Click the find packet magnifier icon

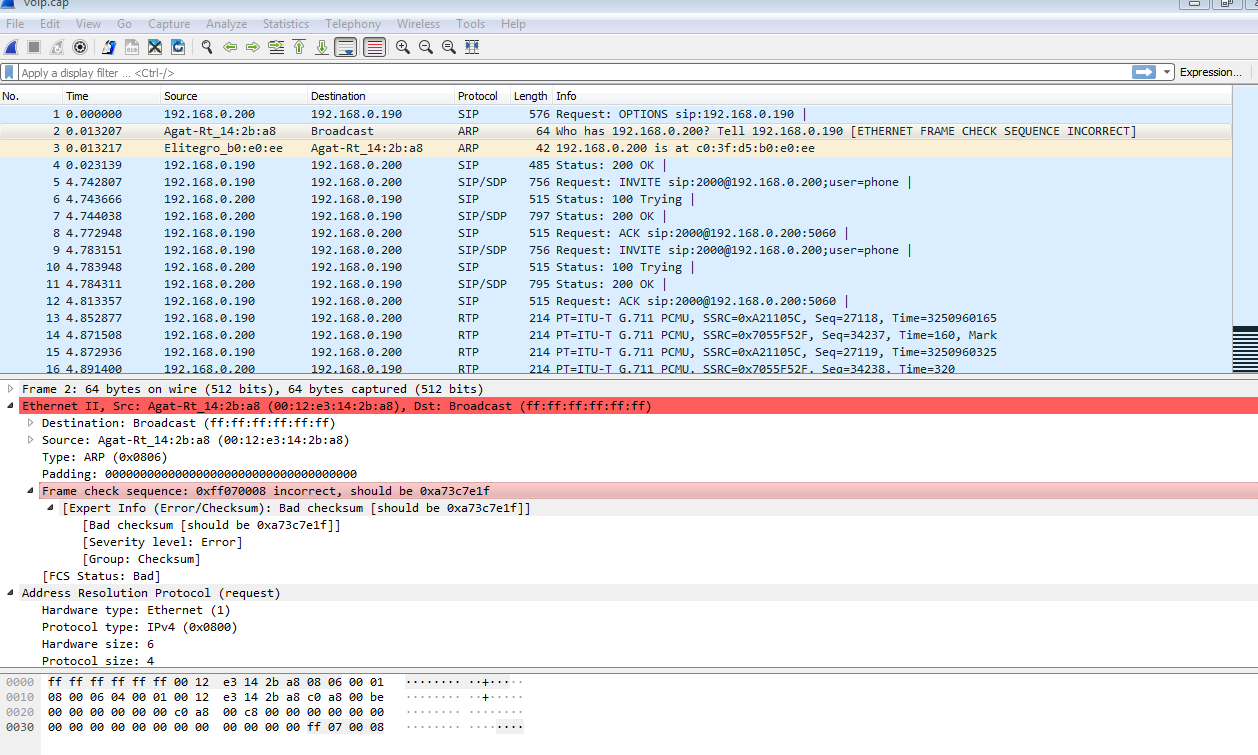tap(207, 47)
